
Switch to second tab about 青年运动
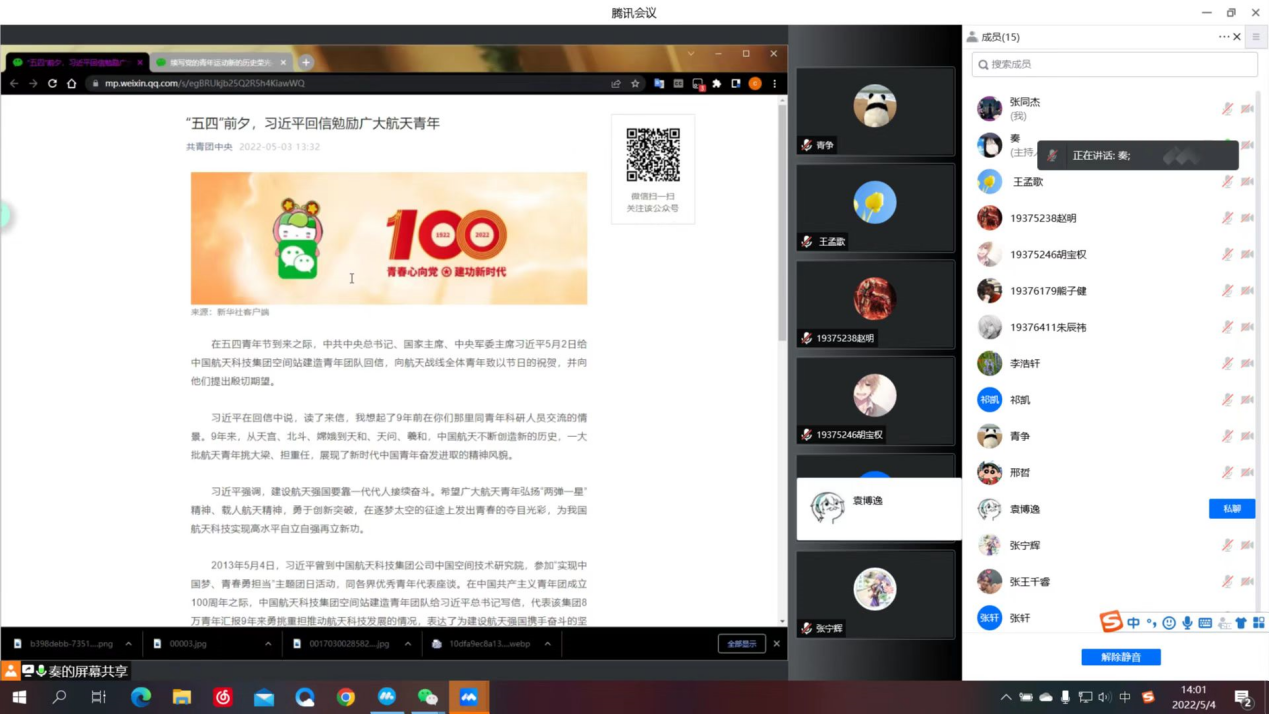220,62
